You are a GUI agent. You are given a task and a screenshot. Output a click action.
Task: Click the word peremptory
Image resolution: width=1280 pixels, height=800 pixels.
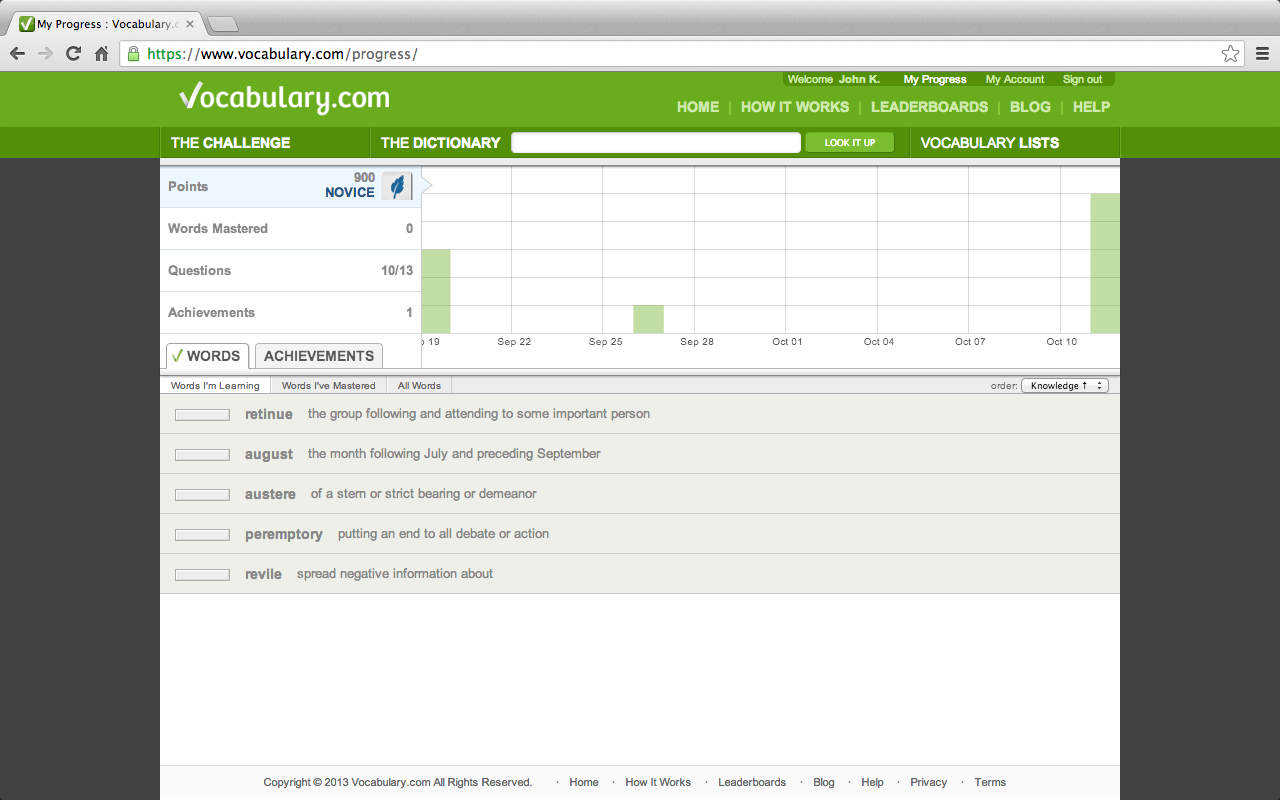click(x=284, y=534)
